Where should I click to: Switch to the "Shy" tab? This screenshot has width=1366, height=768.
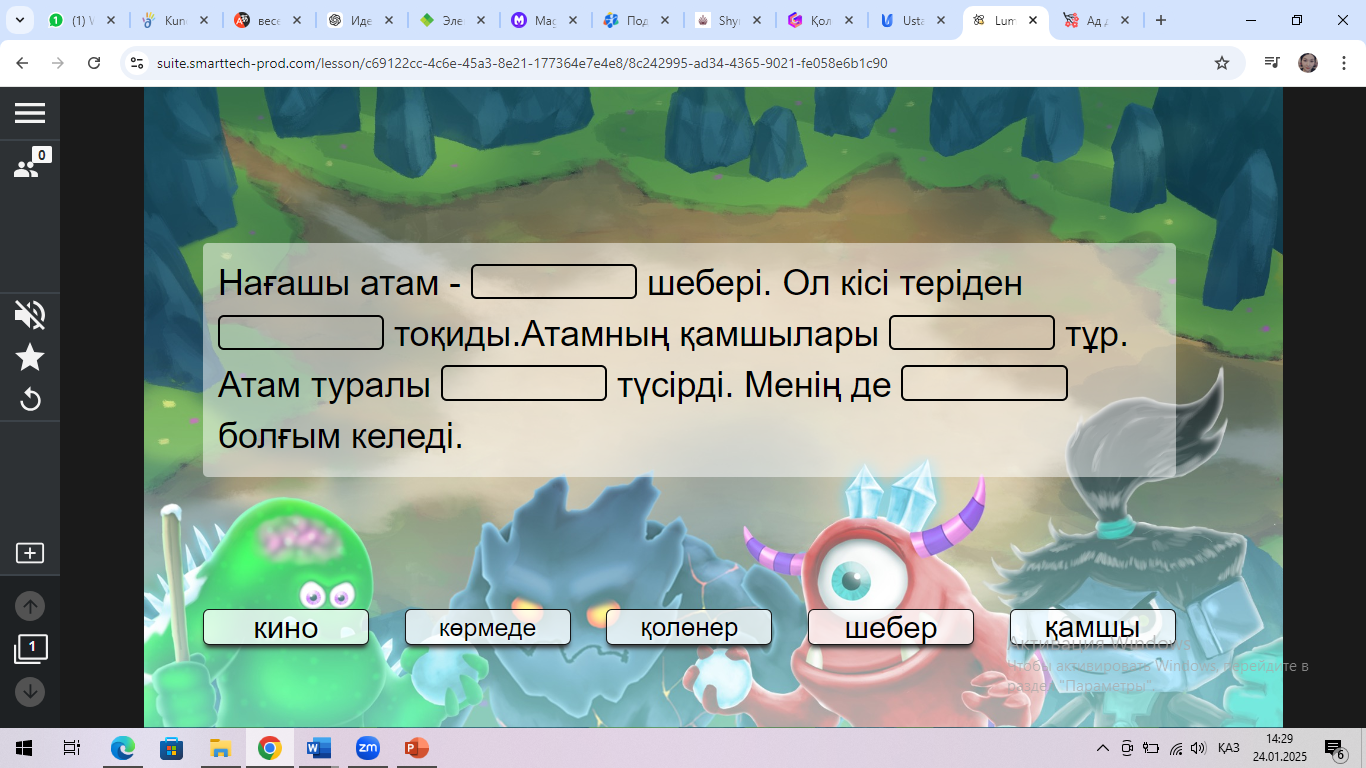point(728,20)
